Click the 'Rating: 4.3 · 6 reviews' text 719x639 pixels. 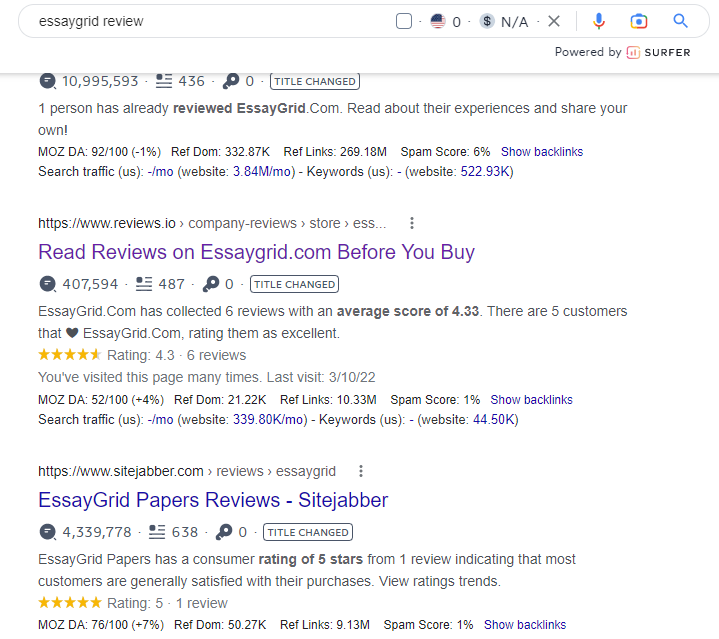click(x=177, y=355)
